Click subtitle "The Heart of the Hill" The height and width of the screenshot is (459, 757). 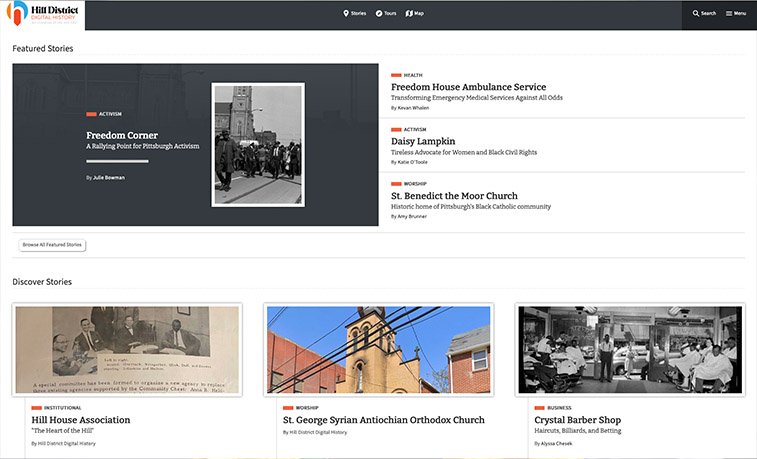[x=63, y=431]
